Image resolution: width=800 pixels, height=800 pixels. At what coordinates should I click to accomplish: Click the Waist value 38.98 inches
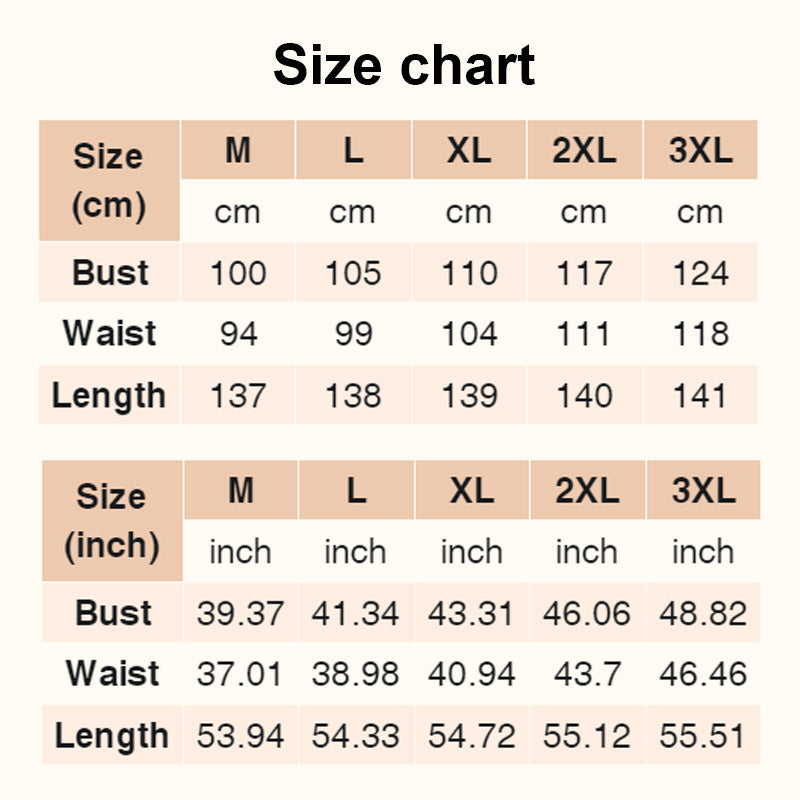[356, 673]
